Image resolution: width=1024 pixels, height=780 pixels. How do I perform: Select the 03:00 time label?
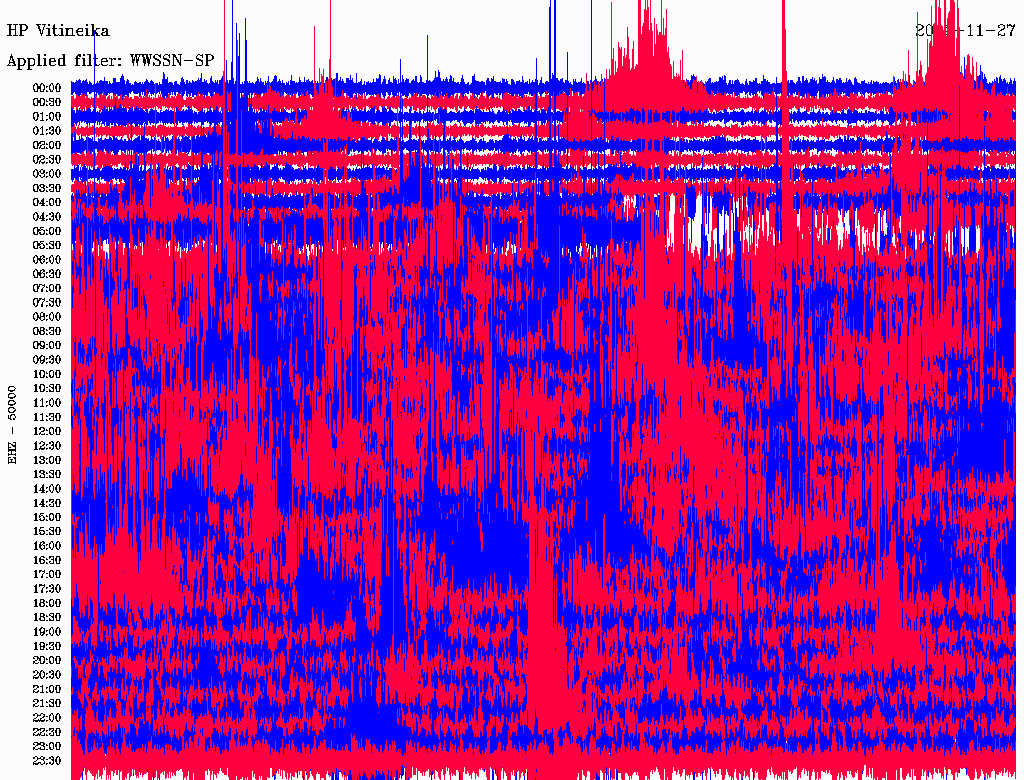pyautogui.click(x=47, y=174)
